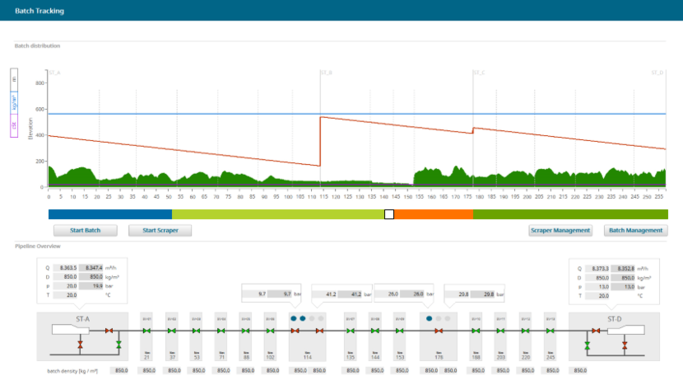Click second blue indicator dot at km 114
This screenshot has width=683, height=385.
pos(303,318)
